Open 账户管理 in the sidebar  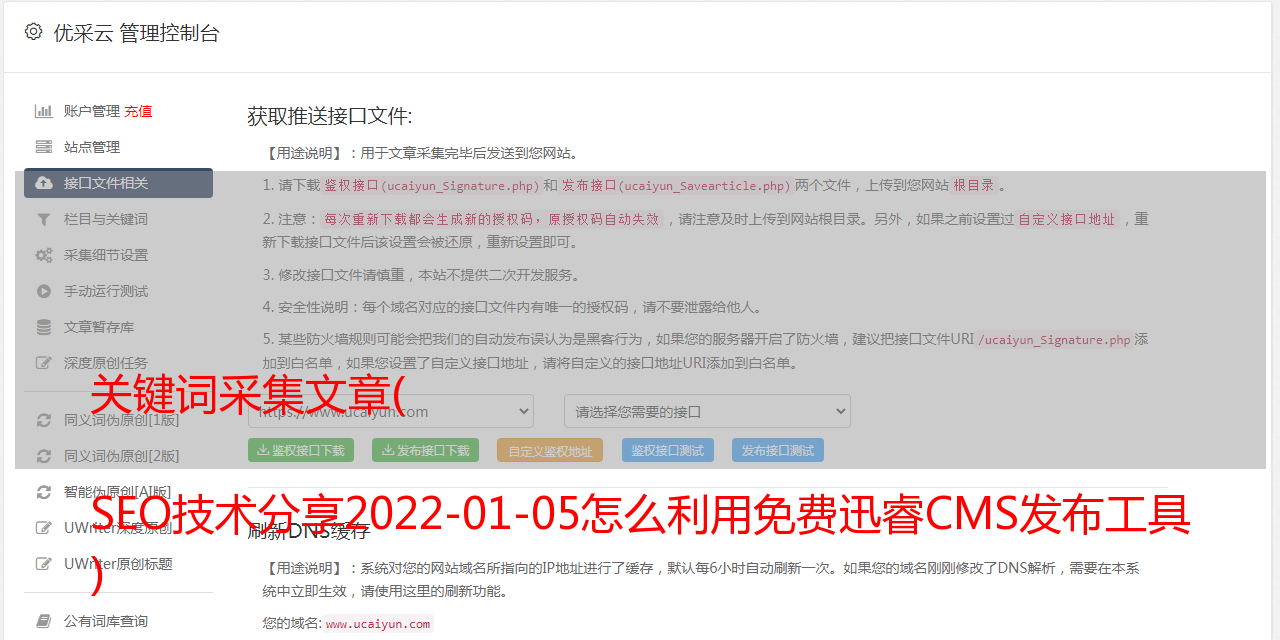tap(92, 111)
